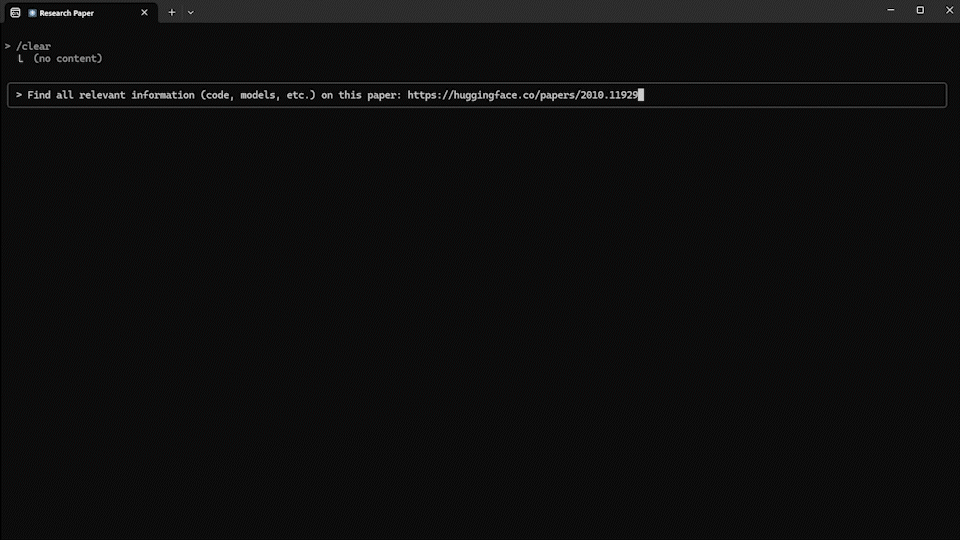This screenshot has height=540, width=960.
Task: Click the block cursor at prompt end
Action: 641,95
